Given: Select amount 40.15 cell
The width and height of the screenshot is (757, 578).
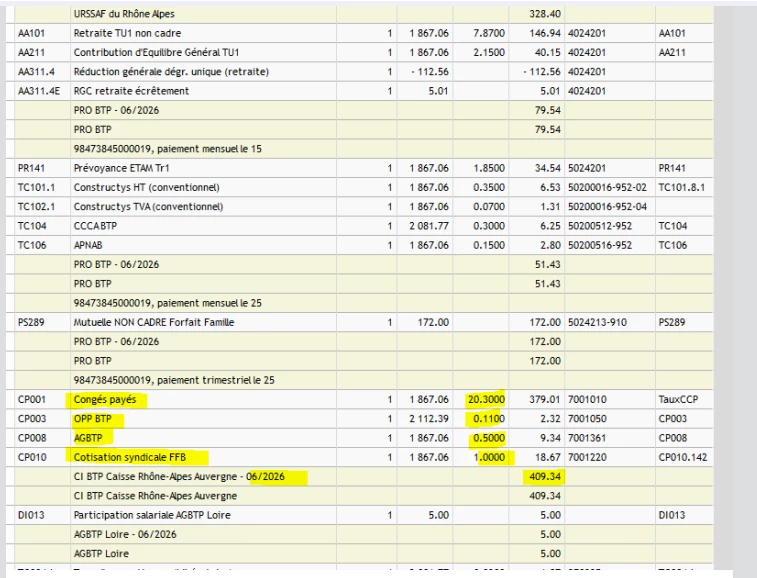Looking at the screenshot, I should [547, 53].
